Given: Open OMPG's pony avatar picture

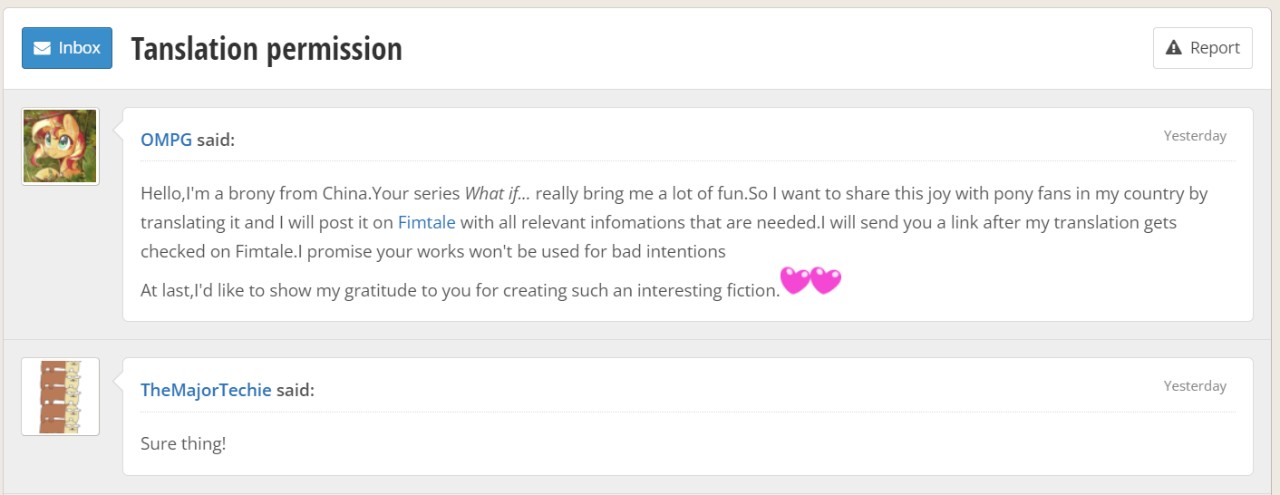Looking at the screenshot, I should pyautogui.click(x=60, y=147).
